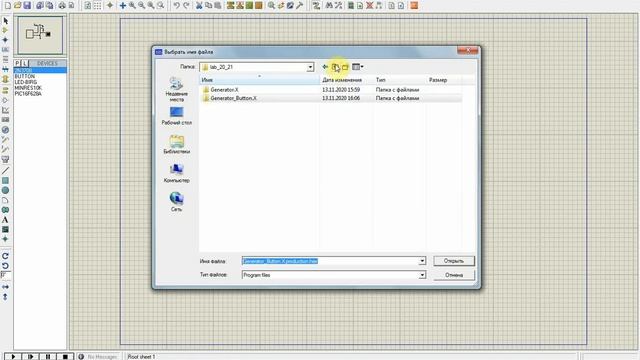The height and width of the screenshot is (360, 640).
Task: Open design file from main toolbar
Action: [18, 5]
